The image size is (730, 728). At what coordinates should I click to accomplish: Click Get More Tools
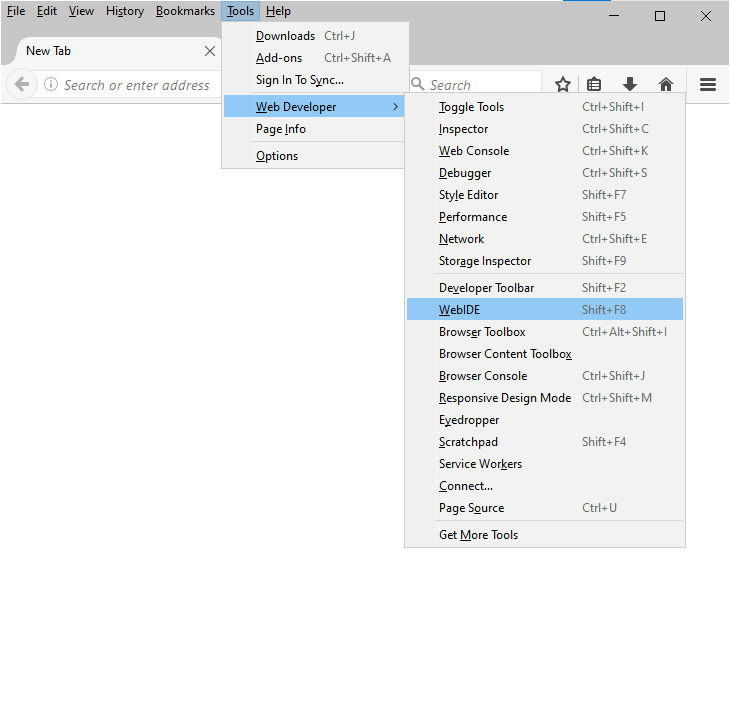pyautogui.click(x=545, y=535)
